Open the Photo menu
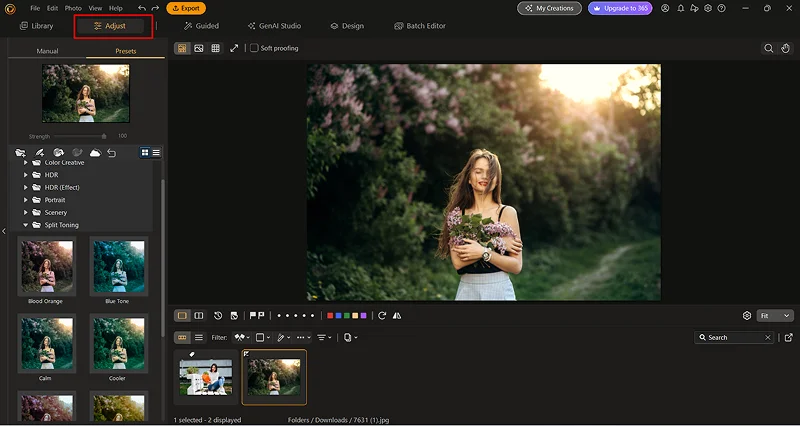The width and height of the screenshot is (800, 426). click(x=73, y=8)
